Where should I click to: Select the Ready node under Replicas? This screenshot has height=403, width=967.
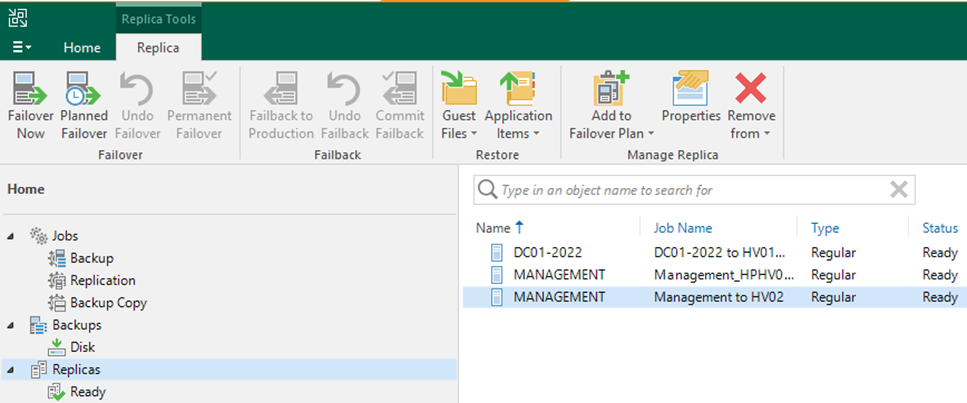point(88,392)
